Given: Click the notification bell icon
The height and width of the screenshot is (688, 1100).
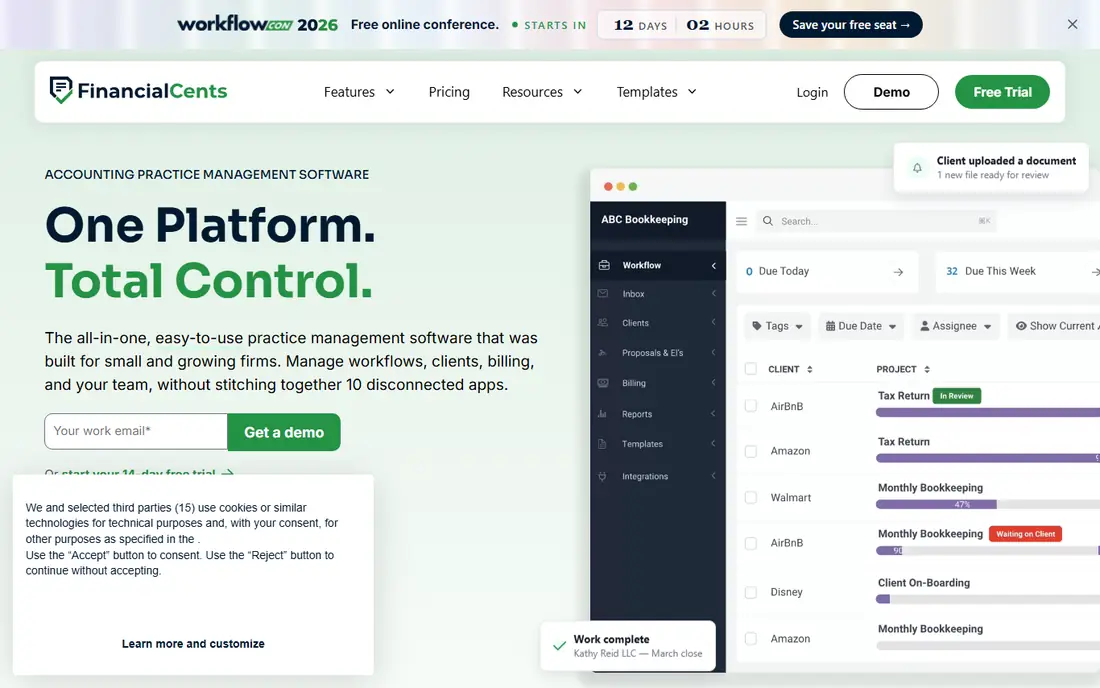Looking at the screenshot, I should tap(916, 168).
